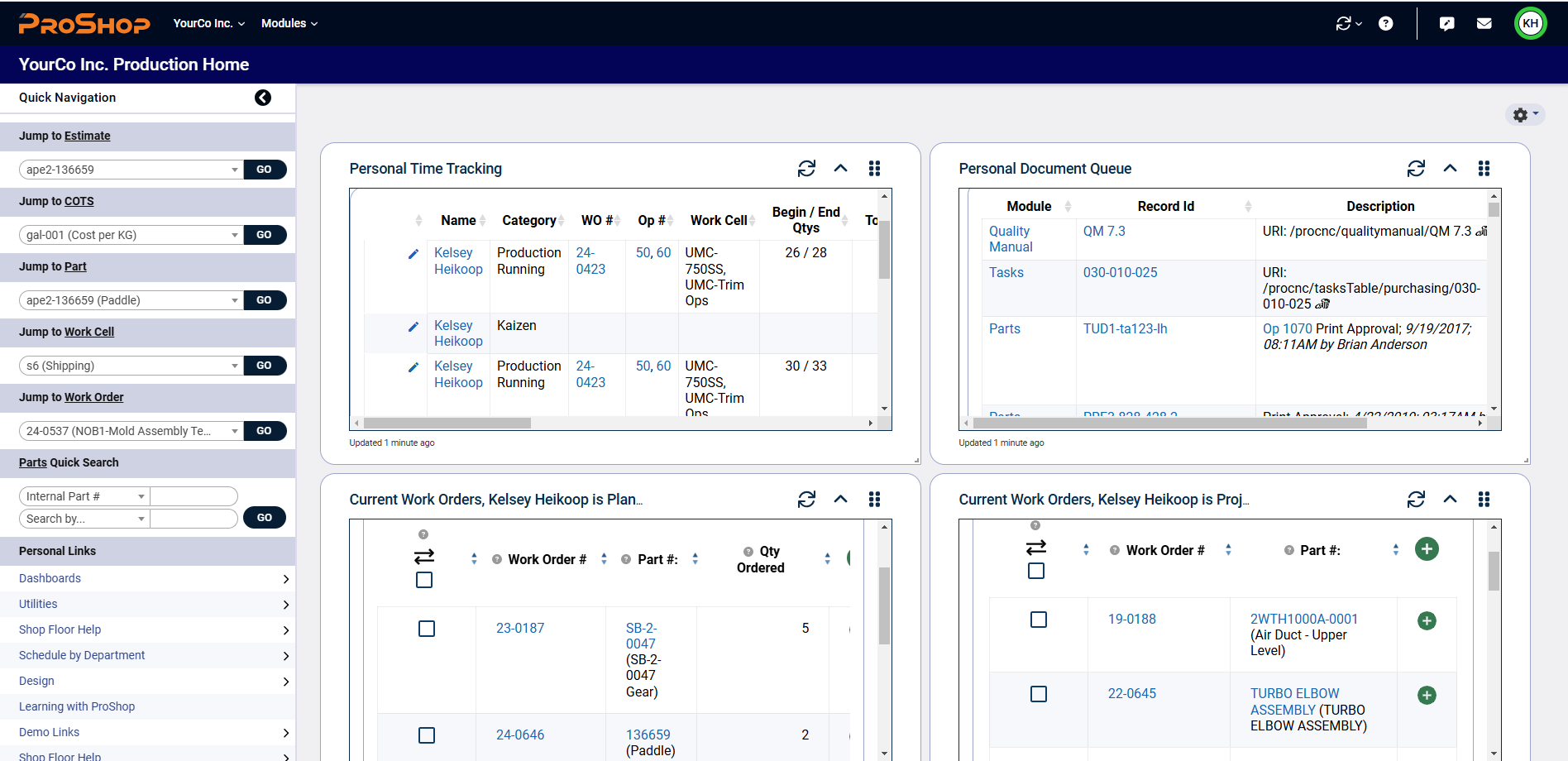Open the chat feedback icon
This screenshot has height=761, width=1568.
tap(1446, 24)
